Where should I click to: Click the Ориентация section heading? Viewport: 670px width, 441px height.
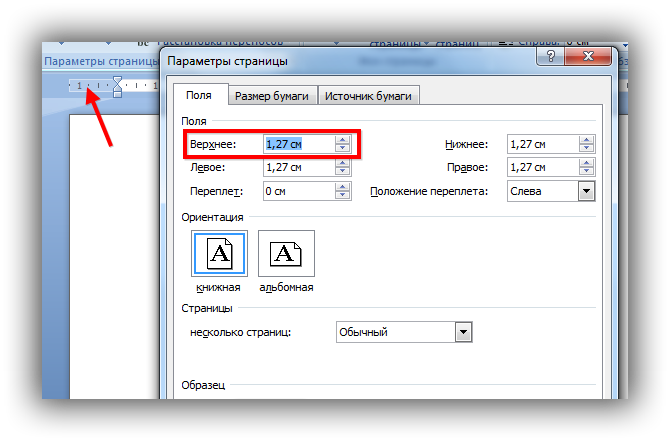click(212, 217)
